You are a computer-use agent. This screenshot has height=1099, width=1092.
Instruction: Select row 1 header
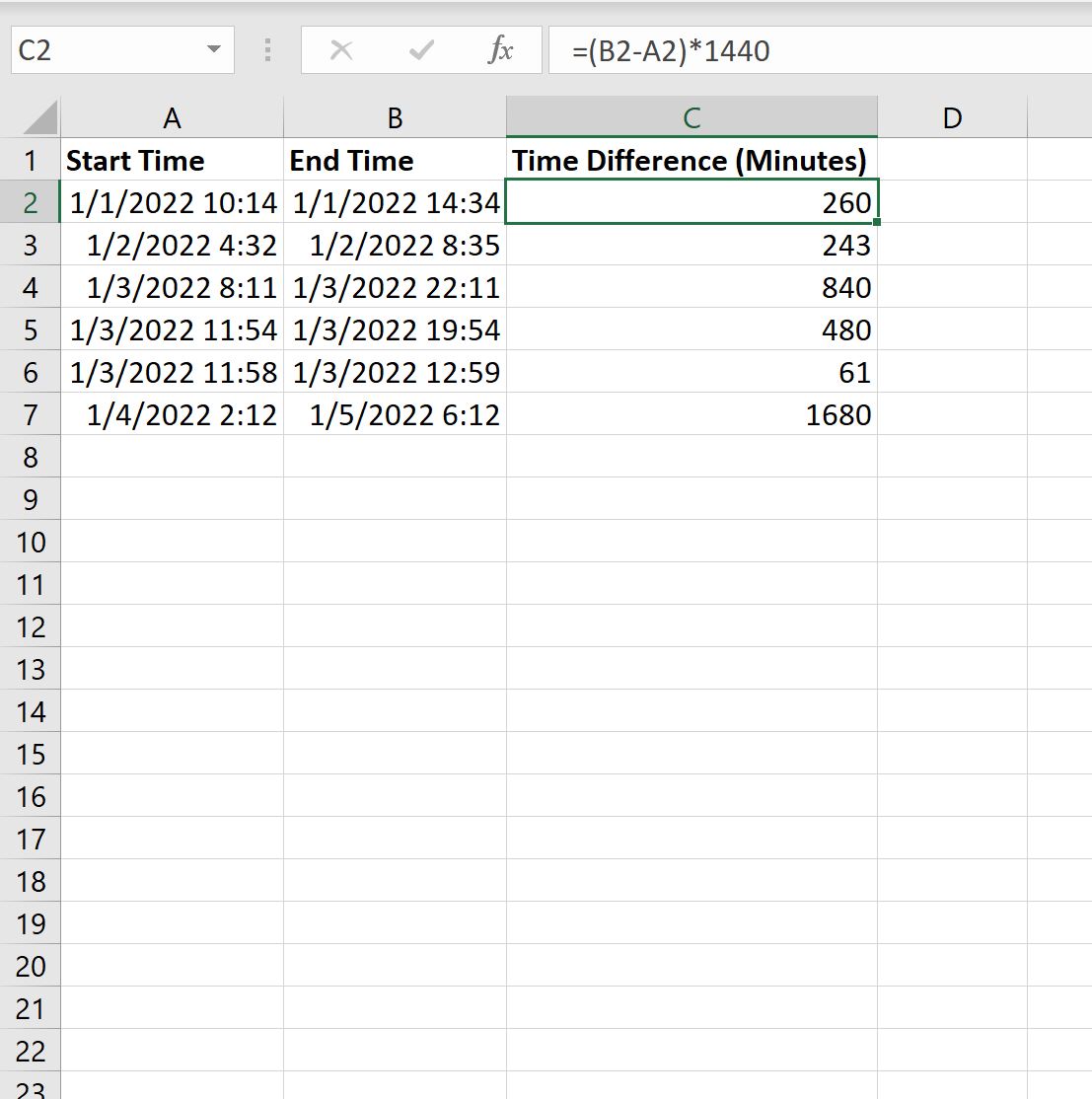click(32, 160)
